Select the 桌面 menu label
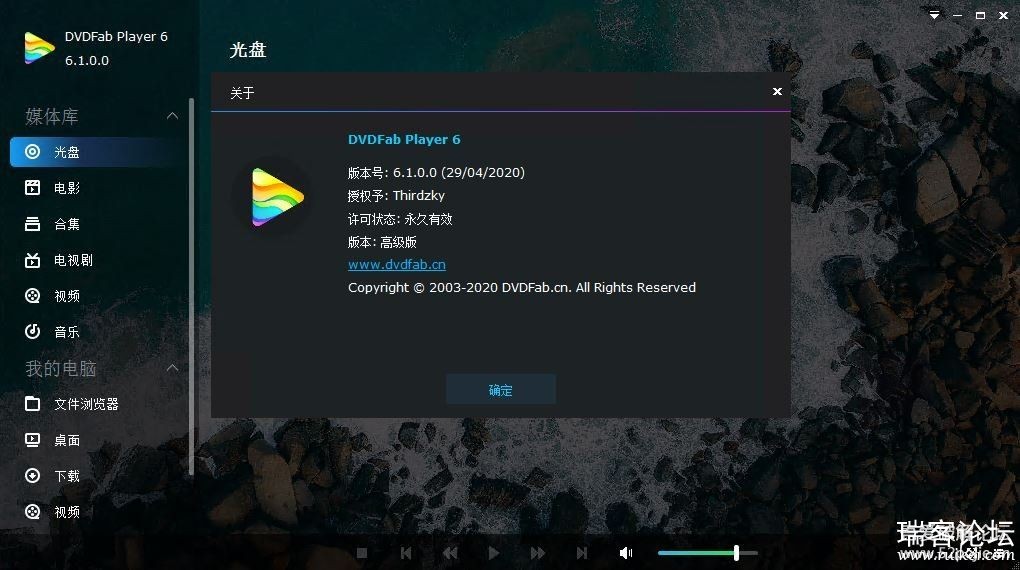Image resolution: width=1020 pixels, height=570 pixels. pos(67,440)
